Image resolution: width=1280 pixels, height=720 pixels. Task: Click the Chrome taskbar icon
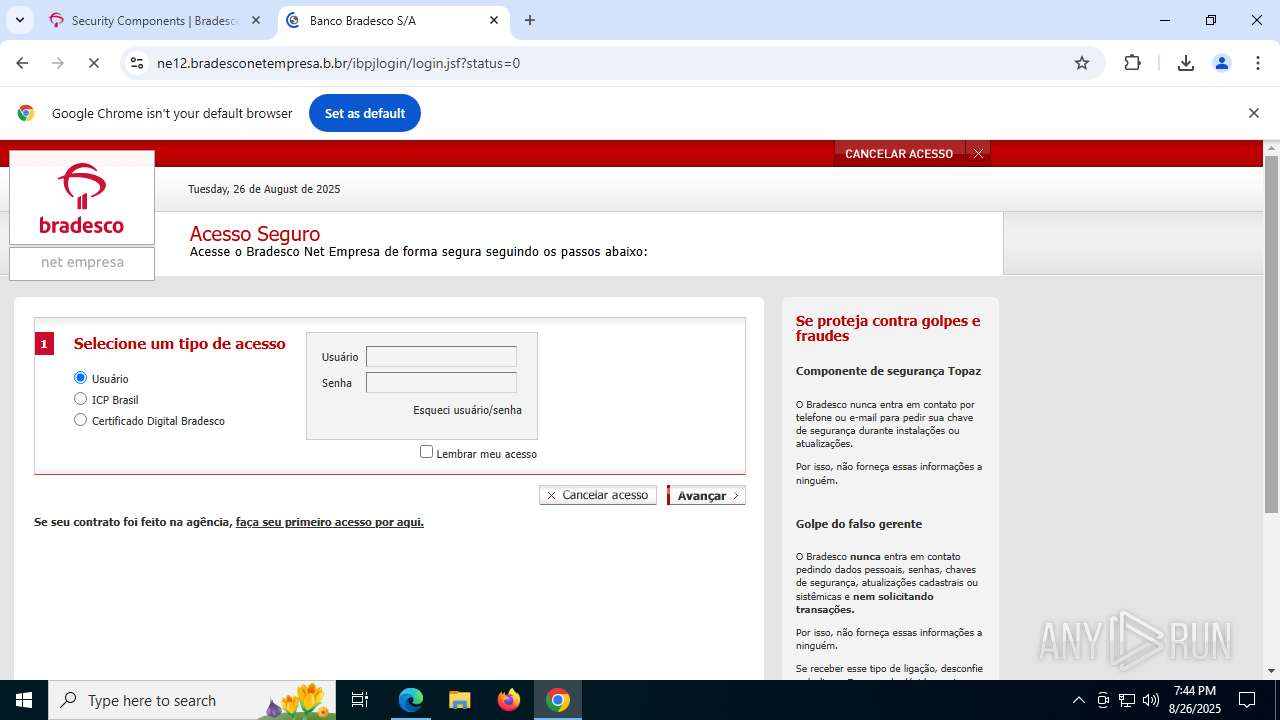point(558,700)
